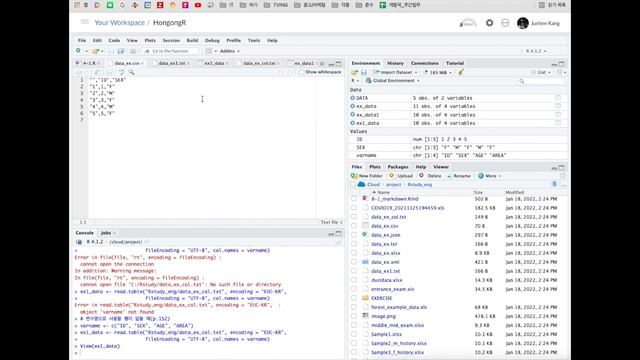Open the Tools menu
This screenshot has height=360, width=640.
[254, 40]
